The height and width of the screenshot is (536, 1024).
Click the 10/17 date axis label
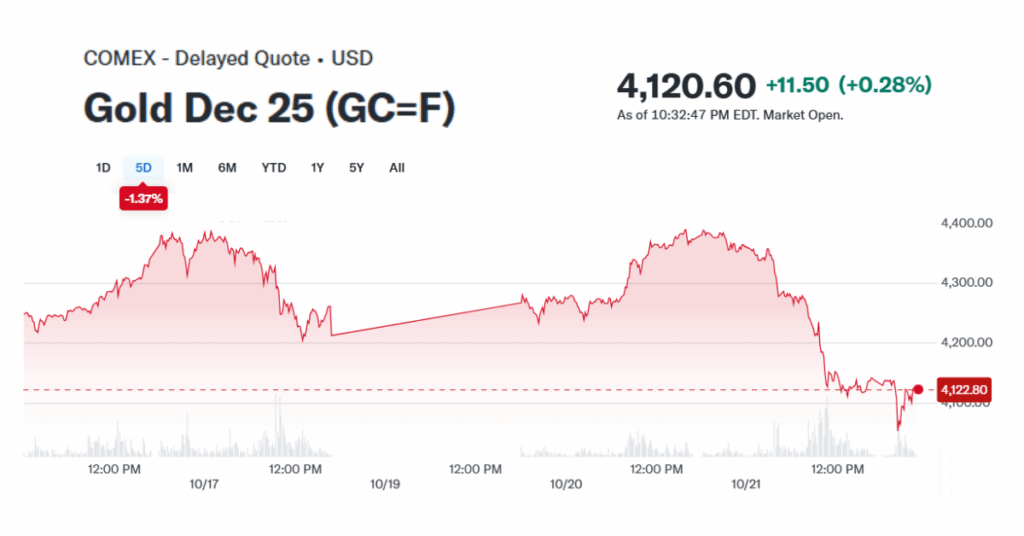tap(203, 484)
